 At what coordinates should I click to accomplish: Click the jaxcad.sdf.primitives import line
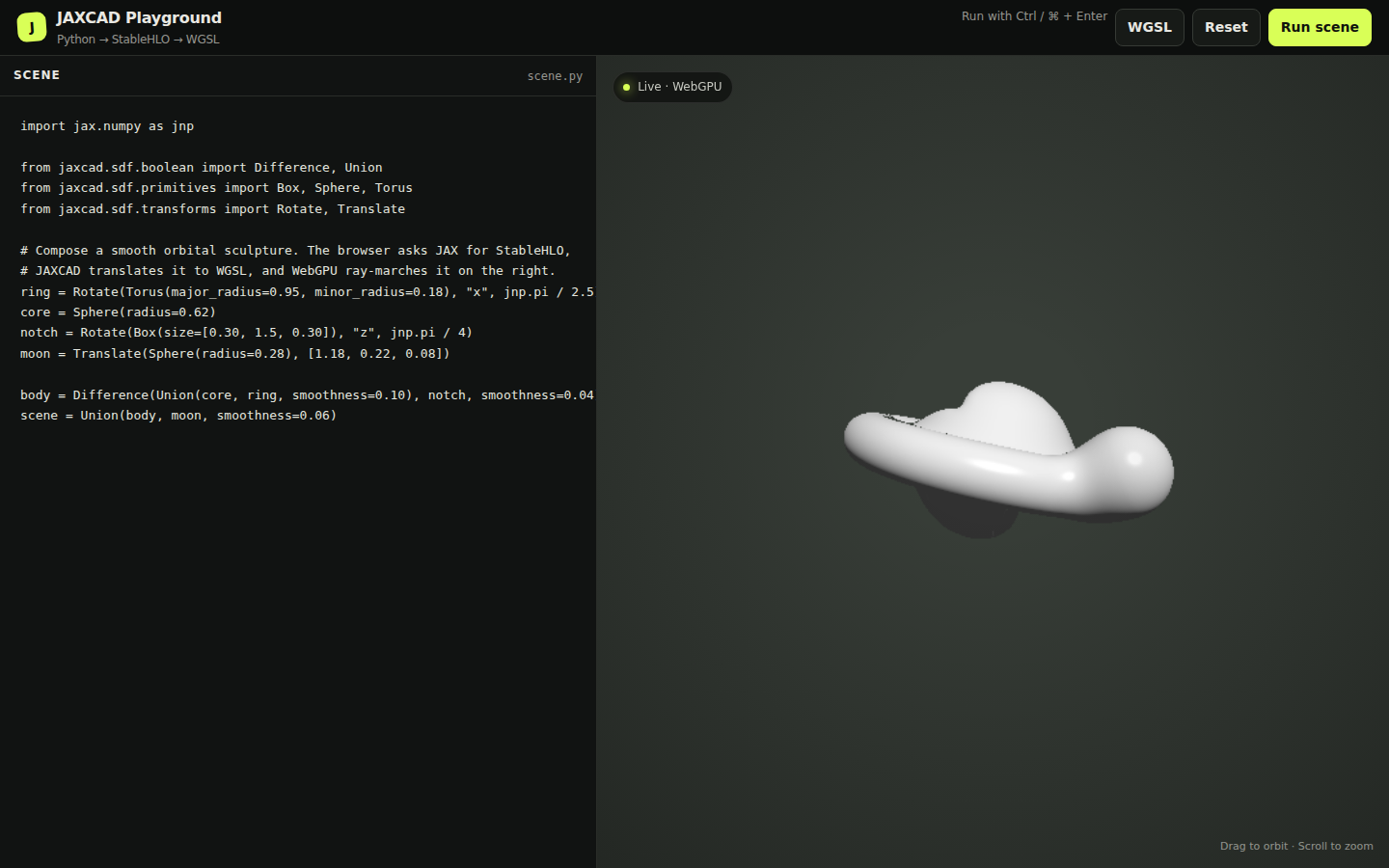pos(216,188)
